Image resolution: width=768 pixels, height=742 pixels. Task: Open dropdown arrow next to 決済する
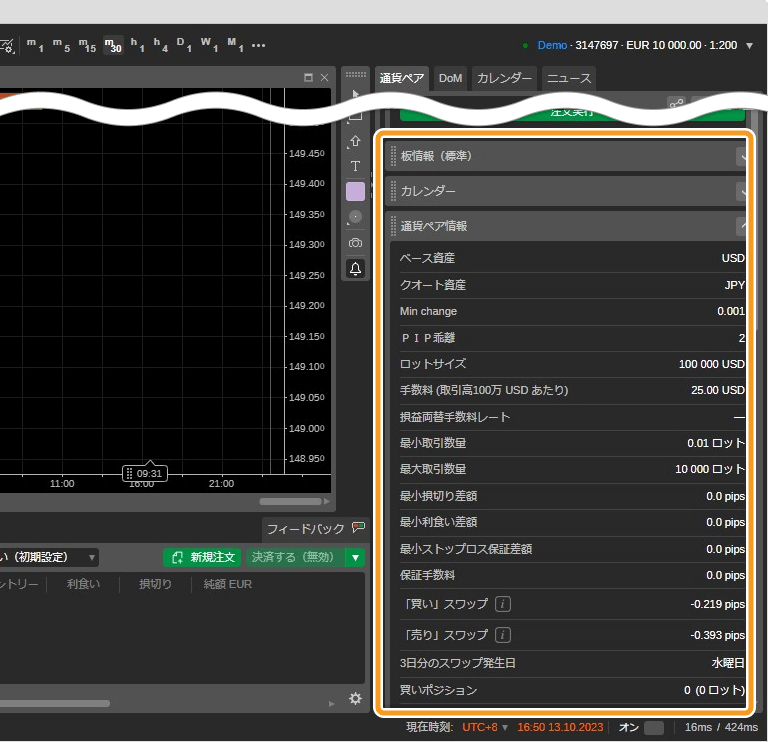tap(356, 557)
